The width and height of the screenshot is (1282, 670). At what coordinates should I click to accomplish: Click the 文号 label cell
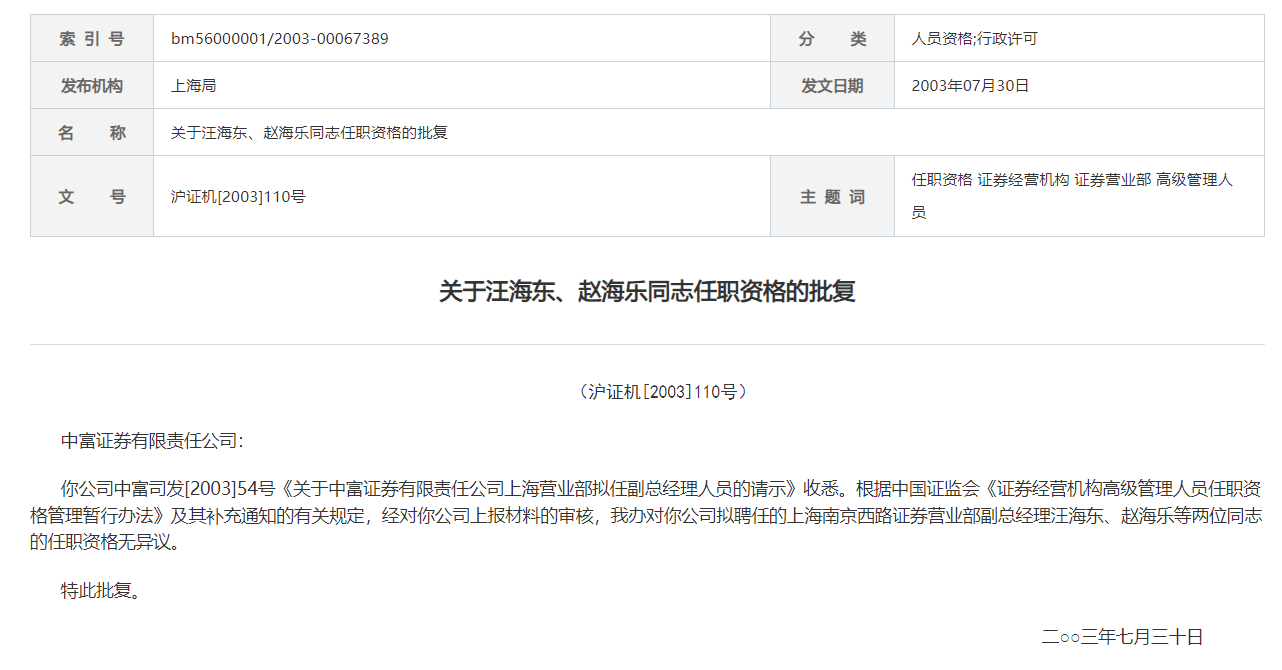pos(92,196)
